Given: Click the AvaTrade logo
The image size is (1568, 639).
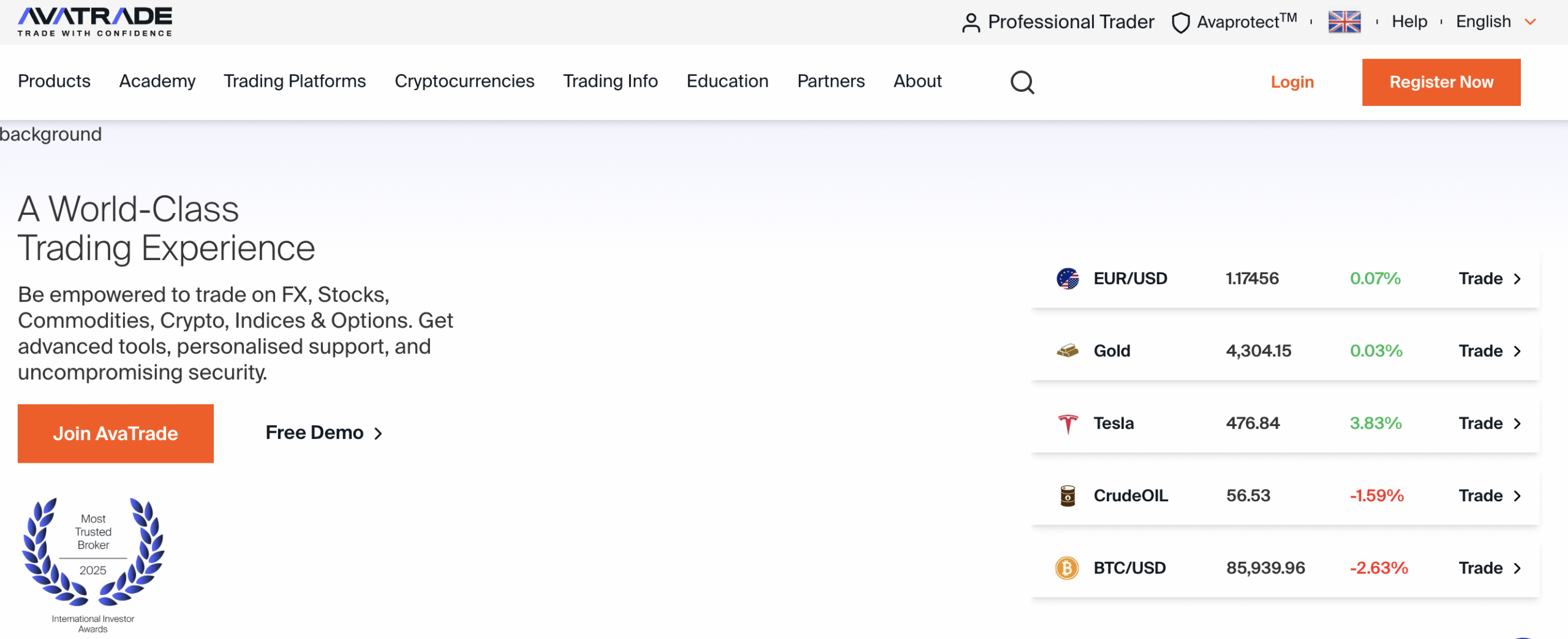Looking at the screenshot, I should 95,20.
